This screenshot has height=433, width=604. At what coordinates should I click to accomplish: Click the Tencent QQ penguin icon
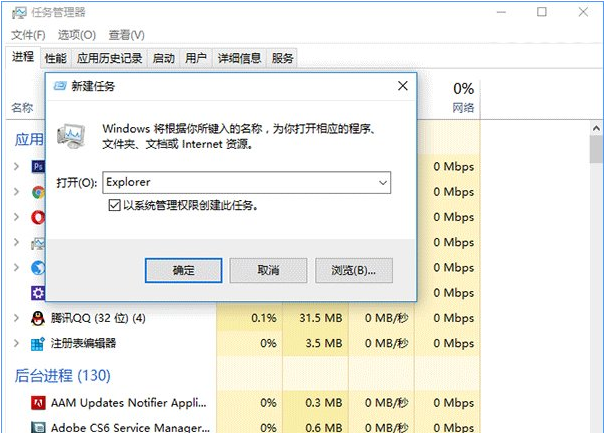tap(38, 318)
